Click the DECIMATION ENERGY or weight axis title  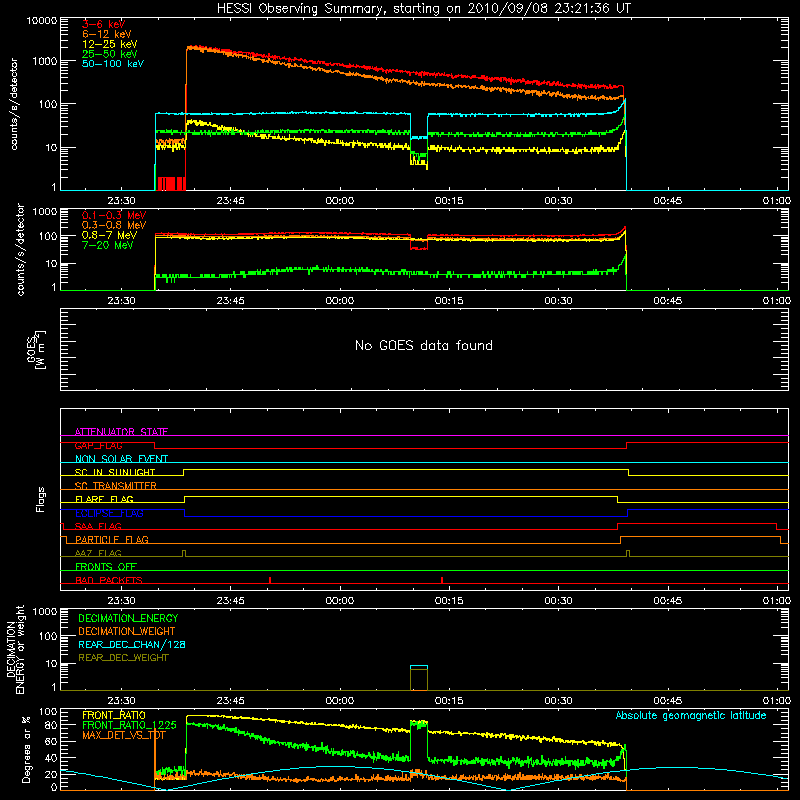(16, 649)
